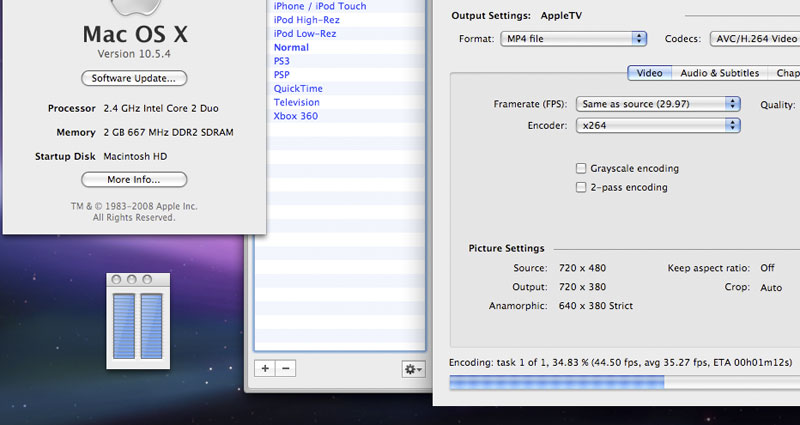800x425 pixels.
Task: Click the Software Update button
Action: pos(134,78)
